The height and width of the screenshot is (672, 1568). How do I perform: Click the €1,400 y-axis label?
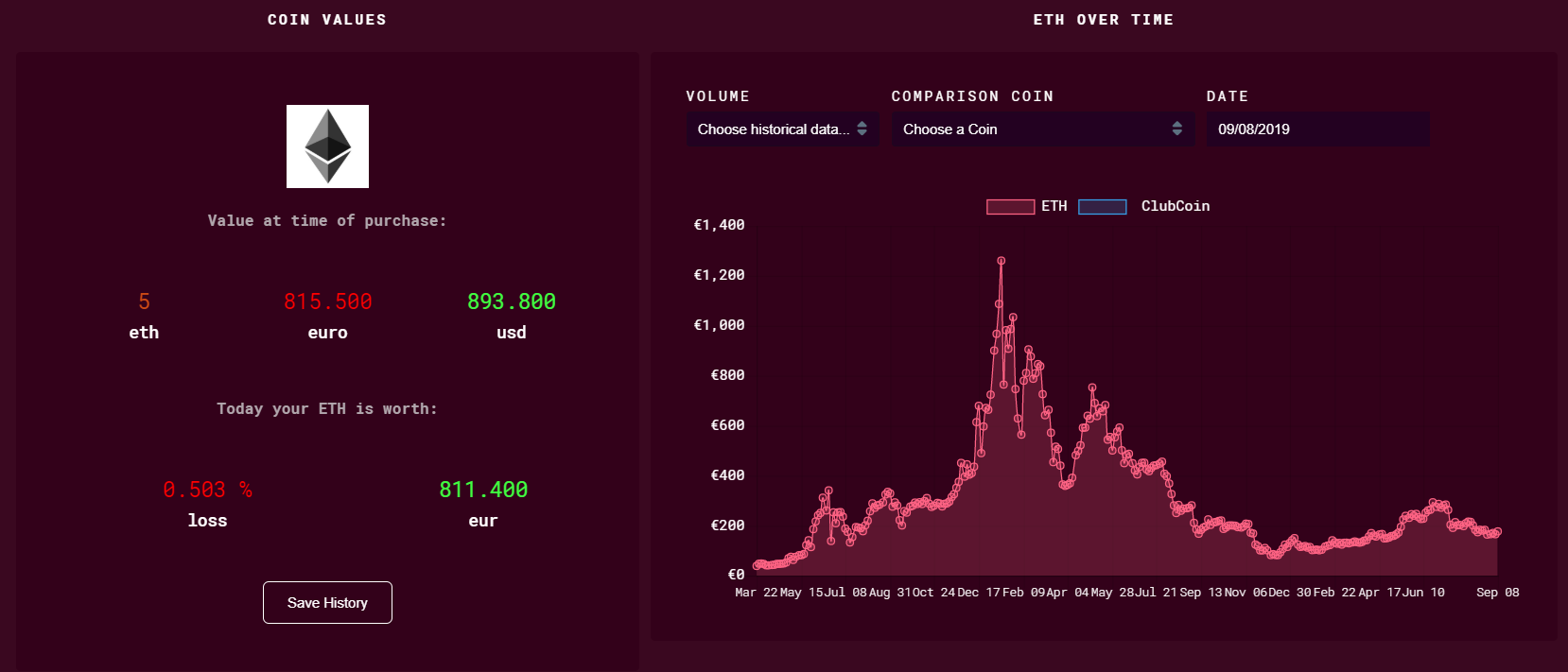pos(719,225)
